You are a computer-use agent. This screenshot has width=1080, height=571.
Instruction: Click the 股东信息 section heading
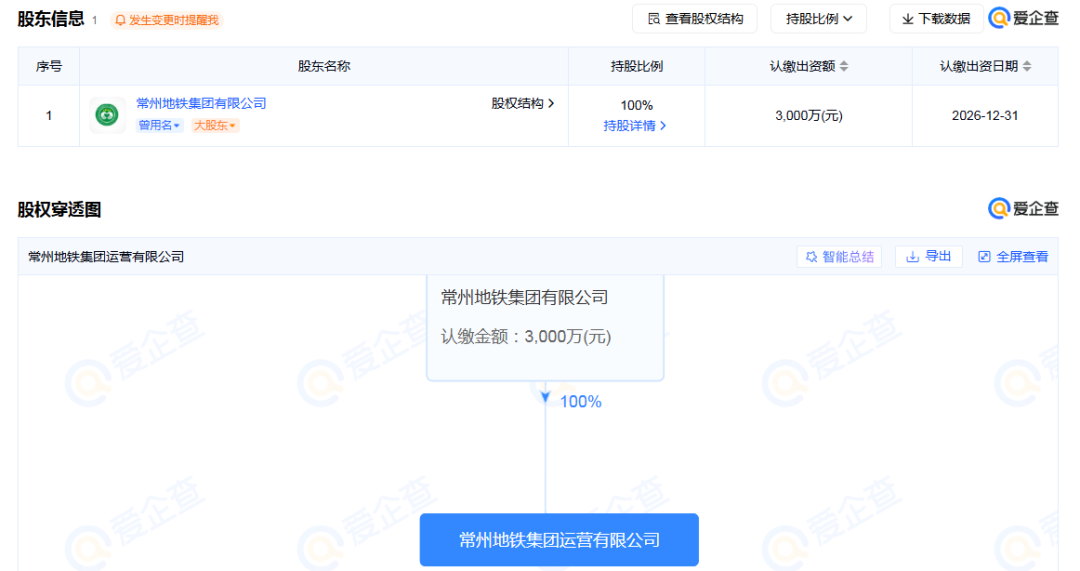tap(51, 19)
